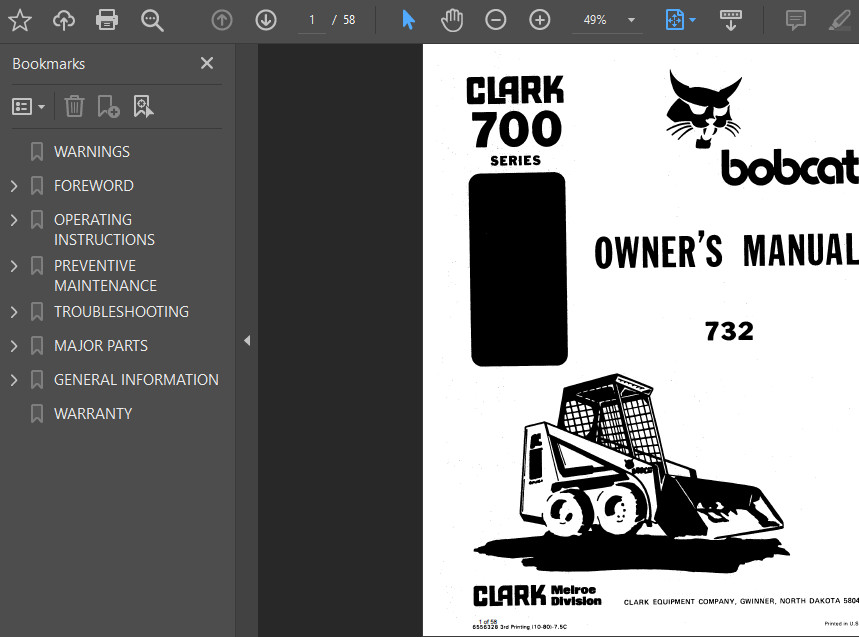
Task: Open the find text magnifier
Action: click(152, 21)
